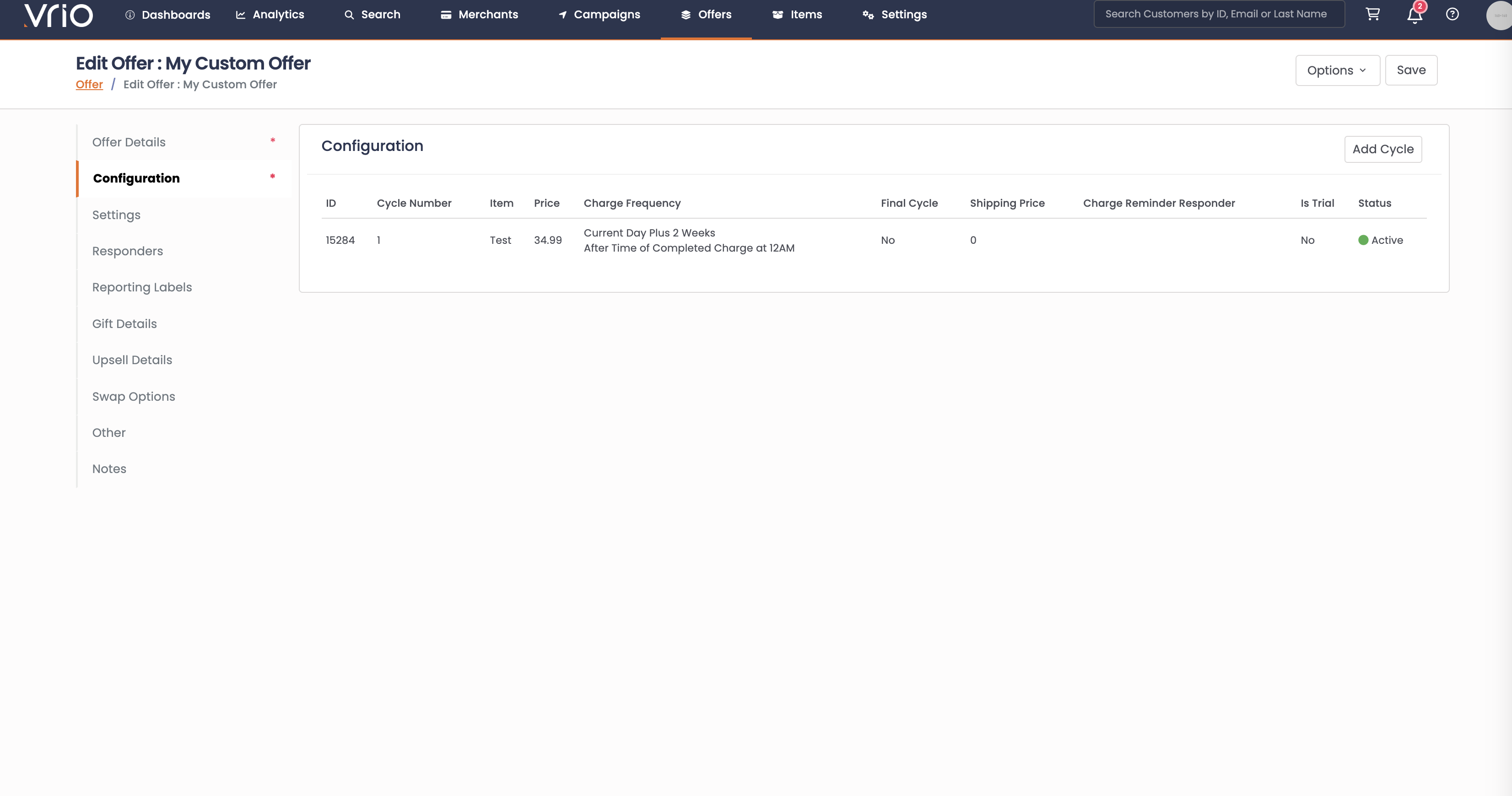Go to Analytics in top navigation
This screenshot has height=796, width=1512.
click(270, 15)
